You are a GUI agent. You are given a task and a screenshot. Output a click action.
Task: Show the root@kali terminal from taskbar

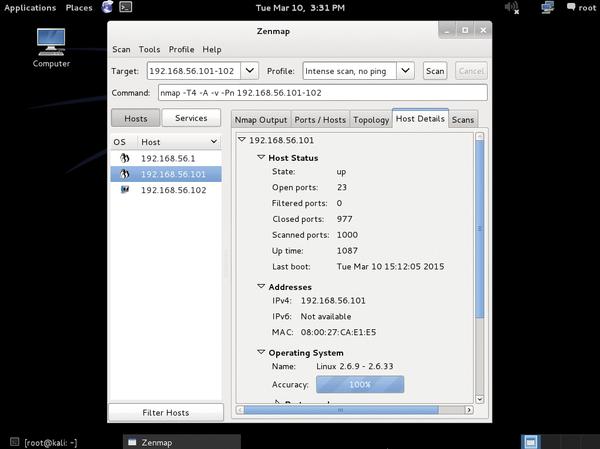(44, 442)
